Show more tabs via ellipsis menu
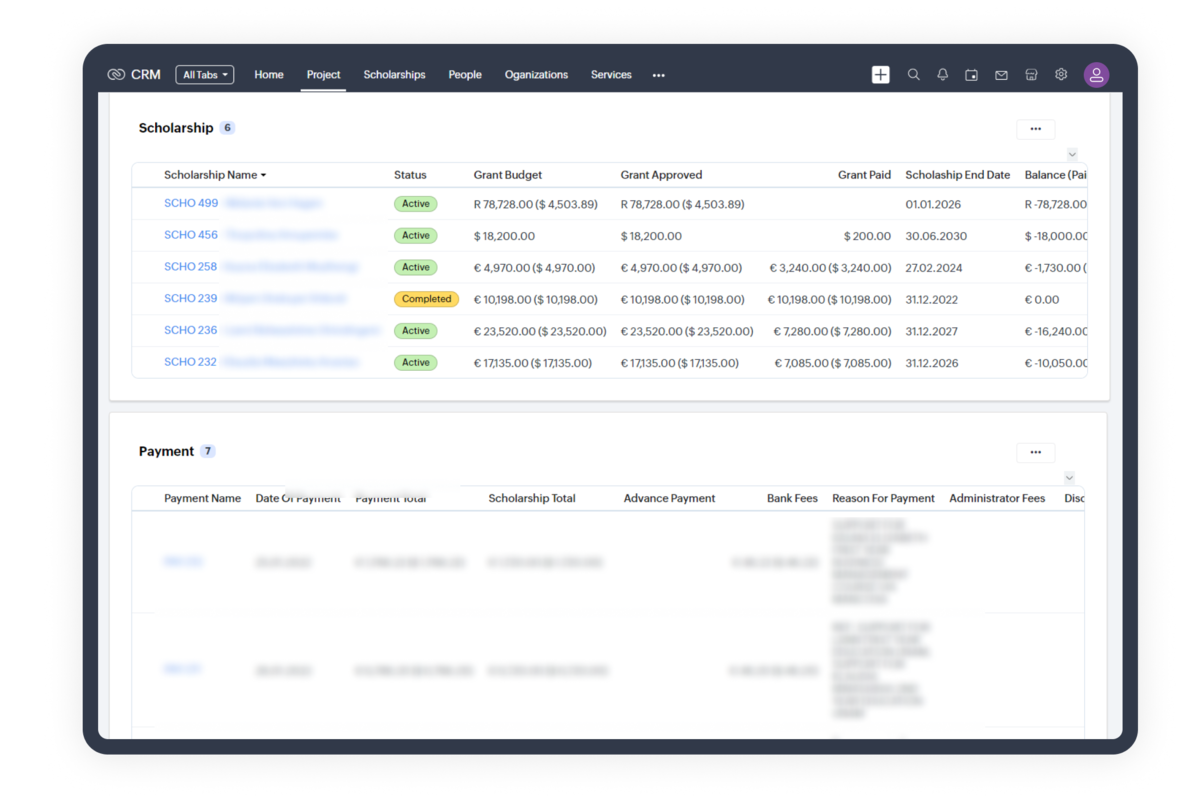 658,75
